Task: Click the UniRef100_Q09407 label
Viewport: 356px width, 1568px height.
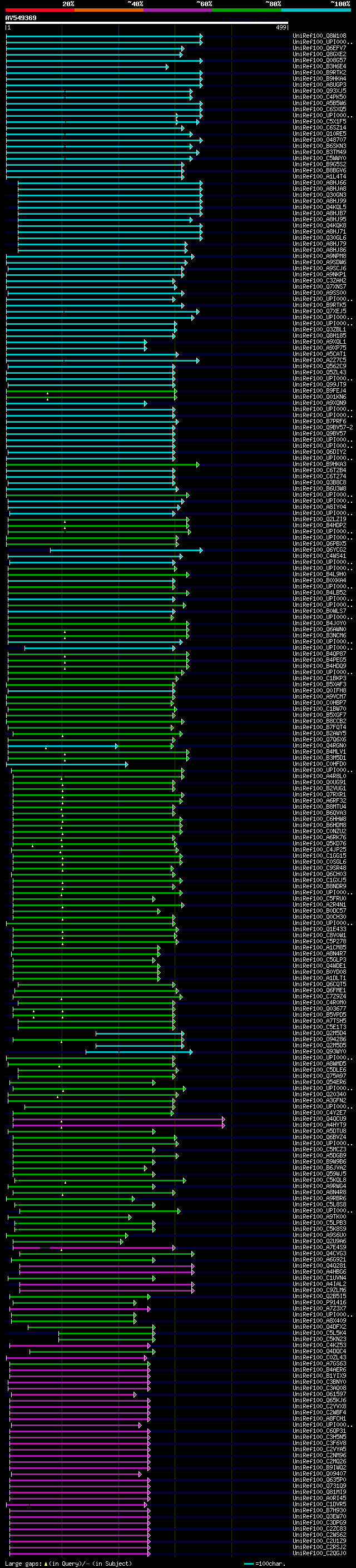Action: tap(319, 1473)
